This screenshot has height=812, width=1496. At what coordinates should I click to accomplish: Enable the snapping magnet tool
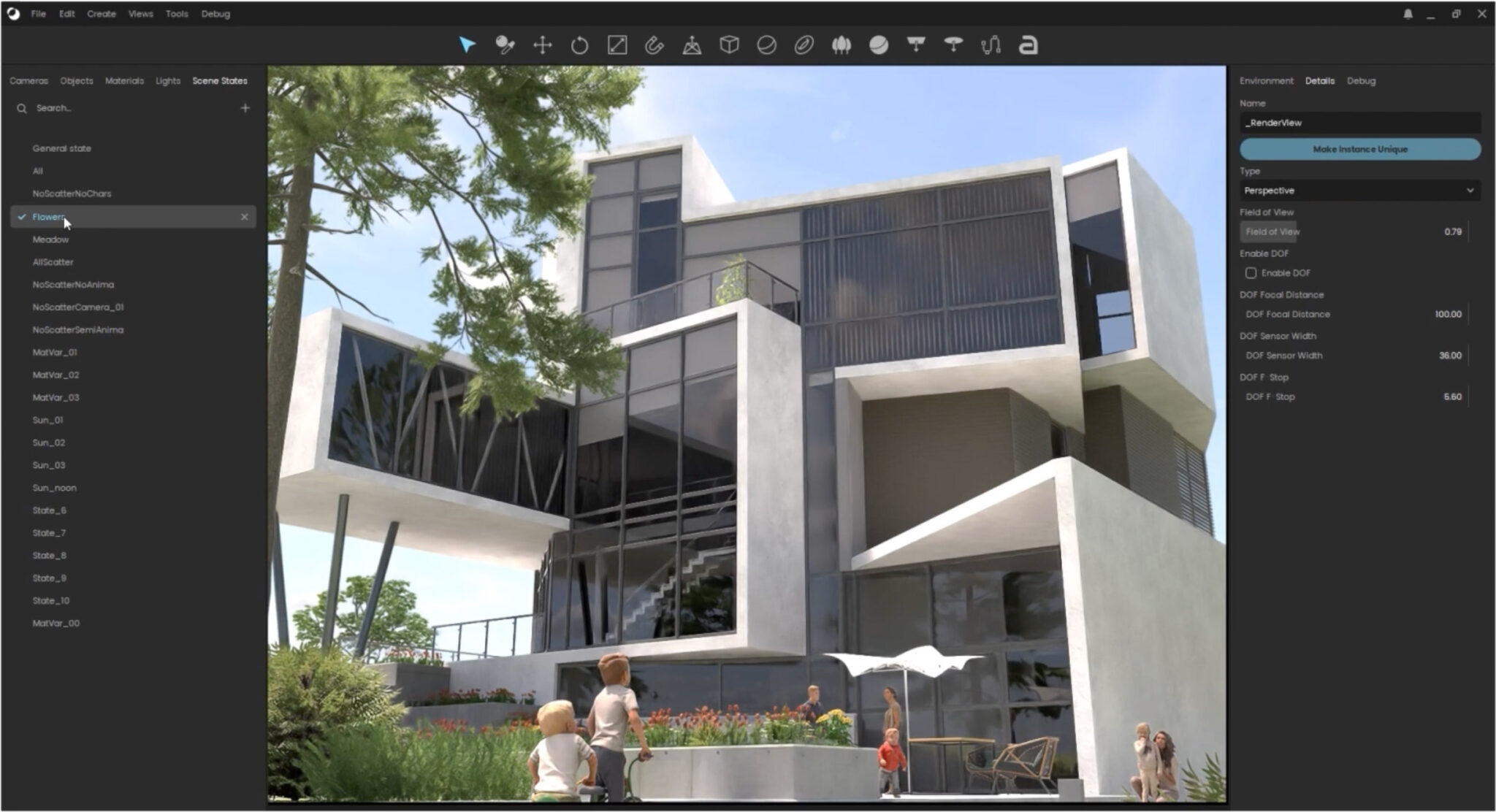[654, 45]
